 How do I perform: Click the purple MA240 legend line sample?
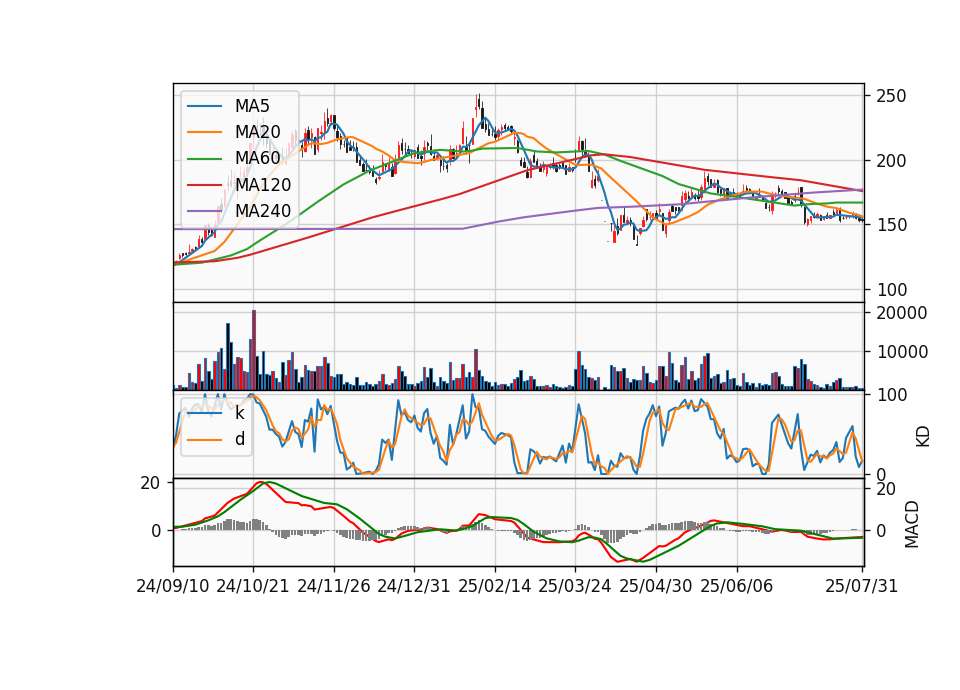pos(204,211)
